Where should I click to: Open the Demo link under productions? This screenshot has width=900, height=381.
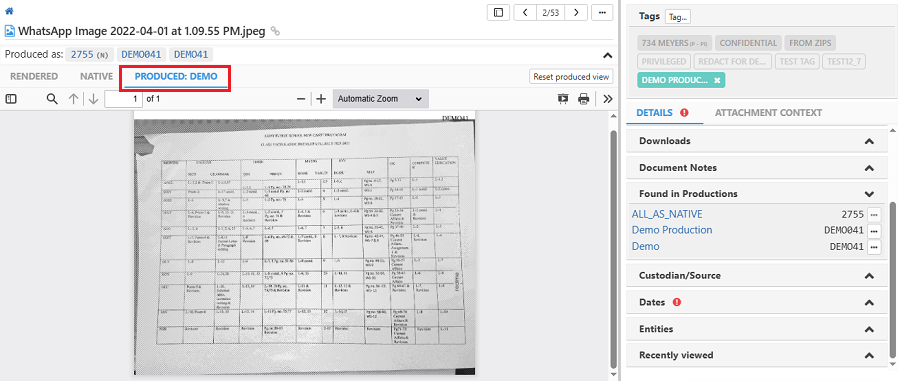[x=646, y=247]
